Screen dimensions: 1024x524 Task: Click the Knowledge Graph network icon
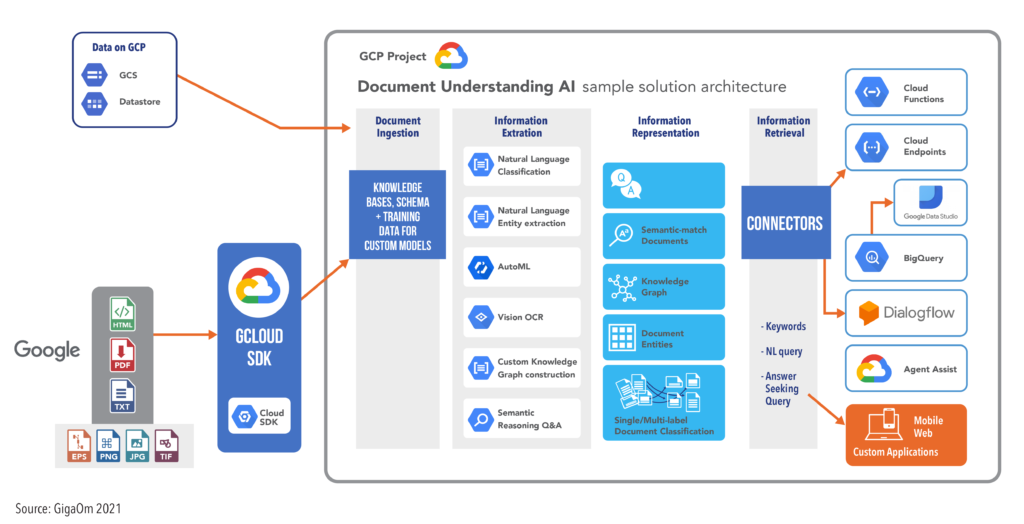point(622,287)
